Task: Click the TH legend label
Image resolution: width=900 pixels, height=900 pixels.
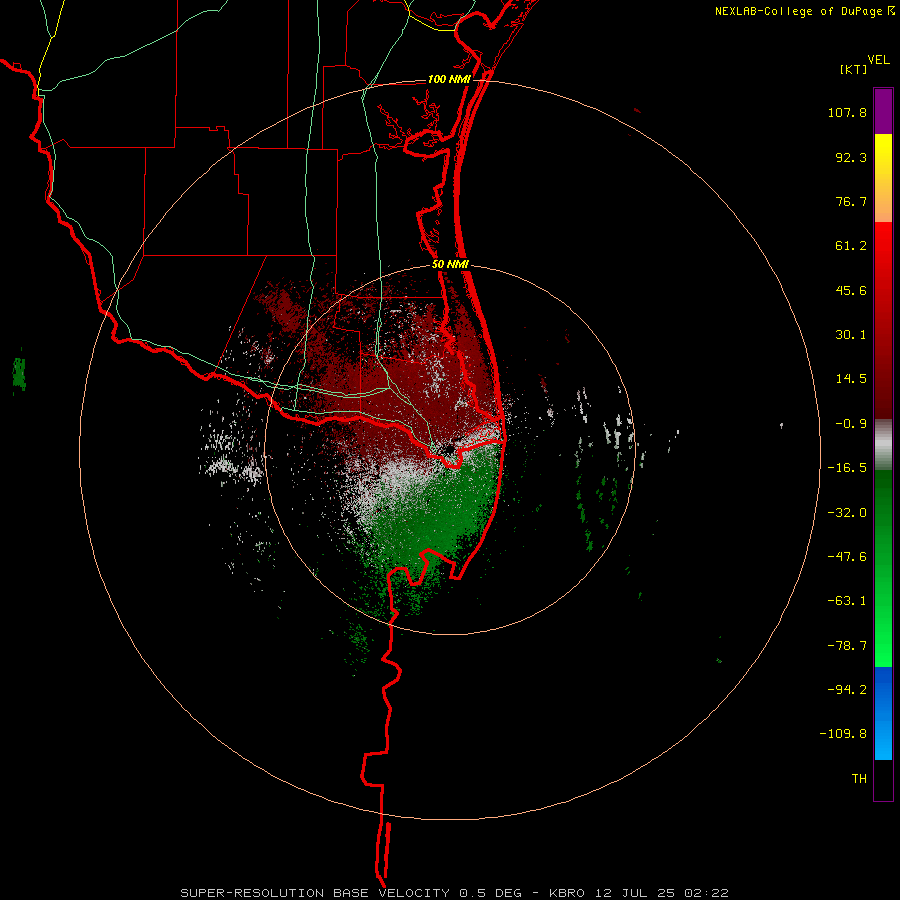Action: (x=859, y=779)
